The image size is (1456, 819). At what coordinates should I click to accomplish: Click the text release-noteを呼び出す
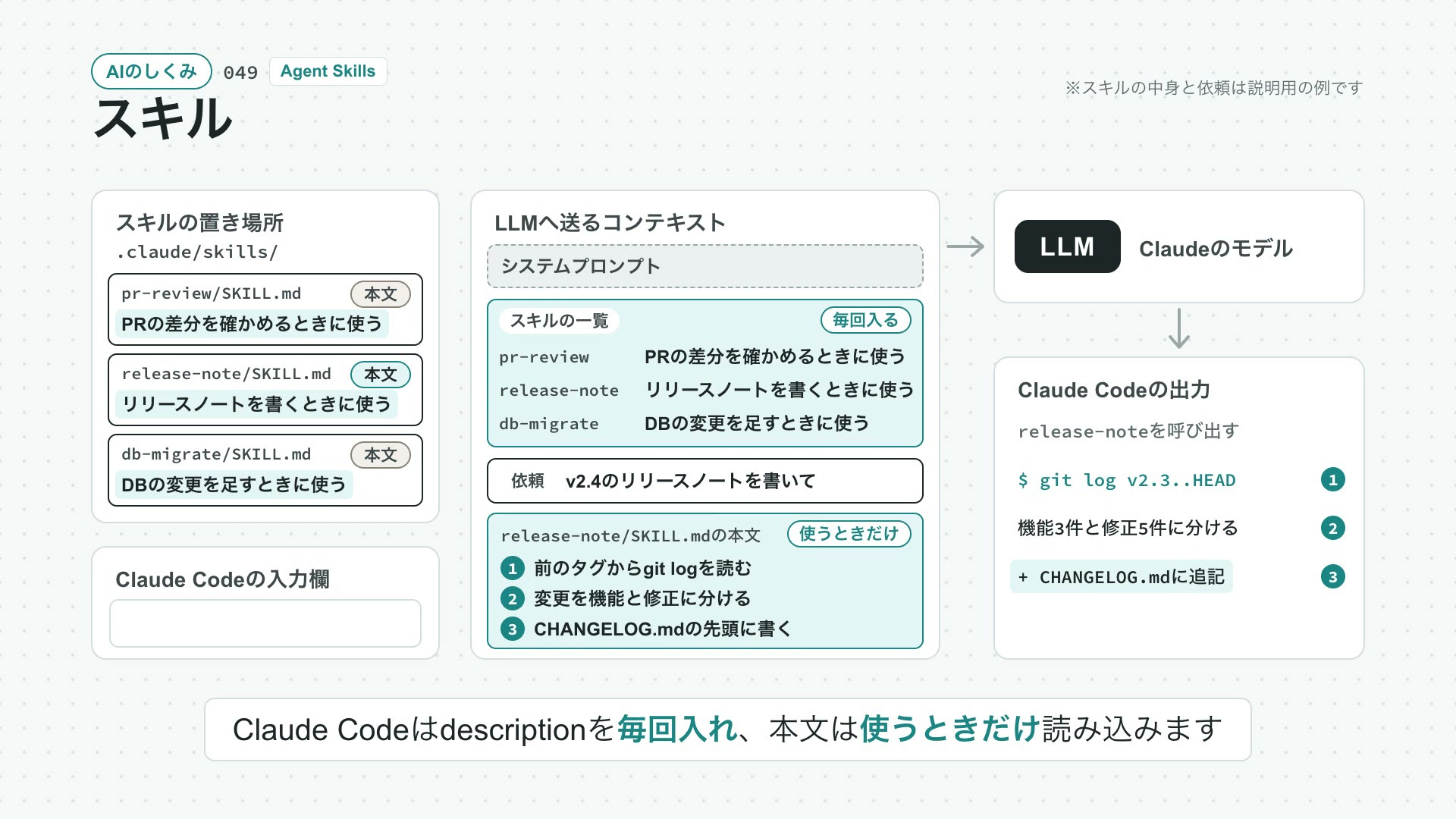tap(1128, 431)
